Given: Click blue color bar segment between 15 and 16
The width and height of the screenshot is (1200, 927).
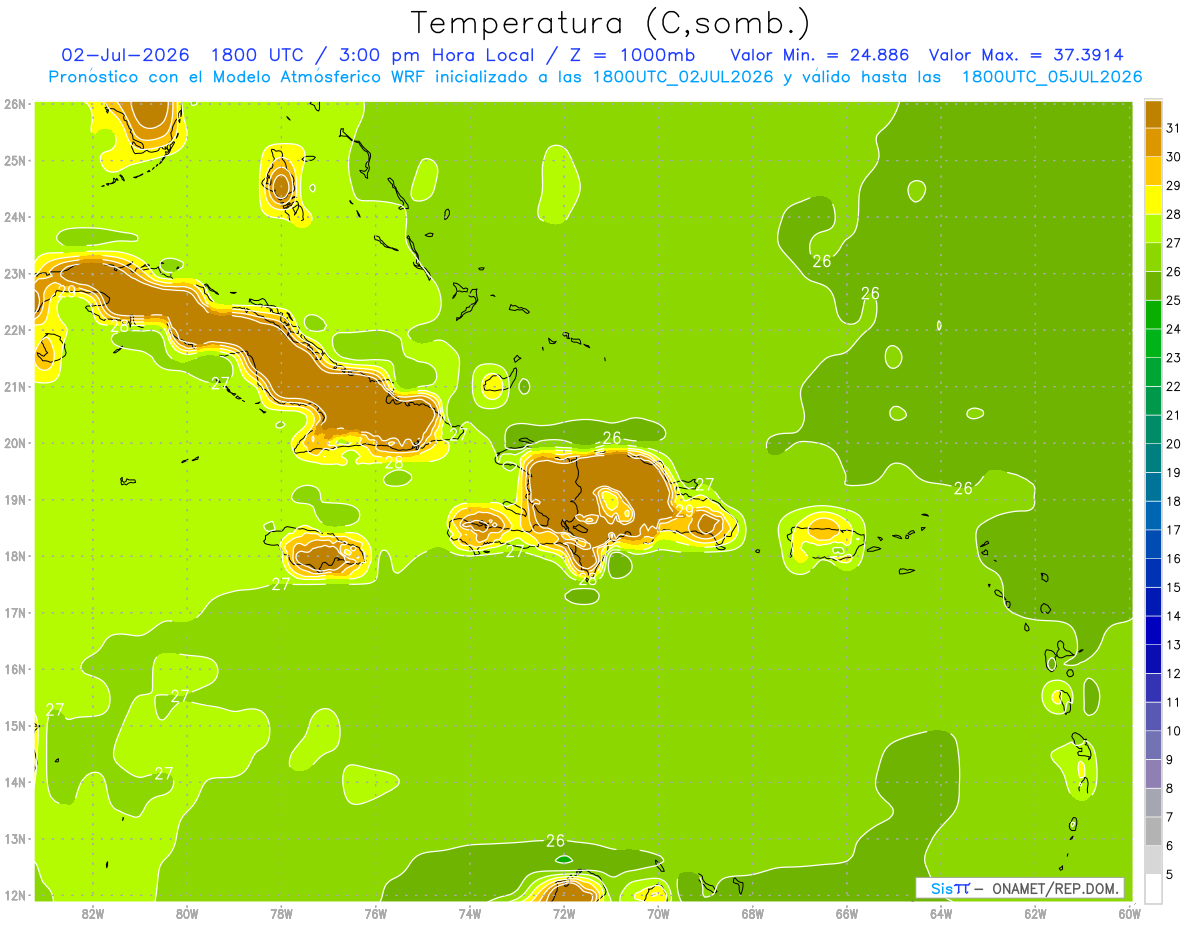Looking at the screenshot, I should (x=1153, y=572).
